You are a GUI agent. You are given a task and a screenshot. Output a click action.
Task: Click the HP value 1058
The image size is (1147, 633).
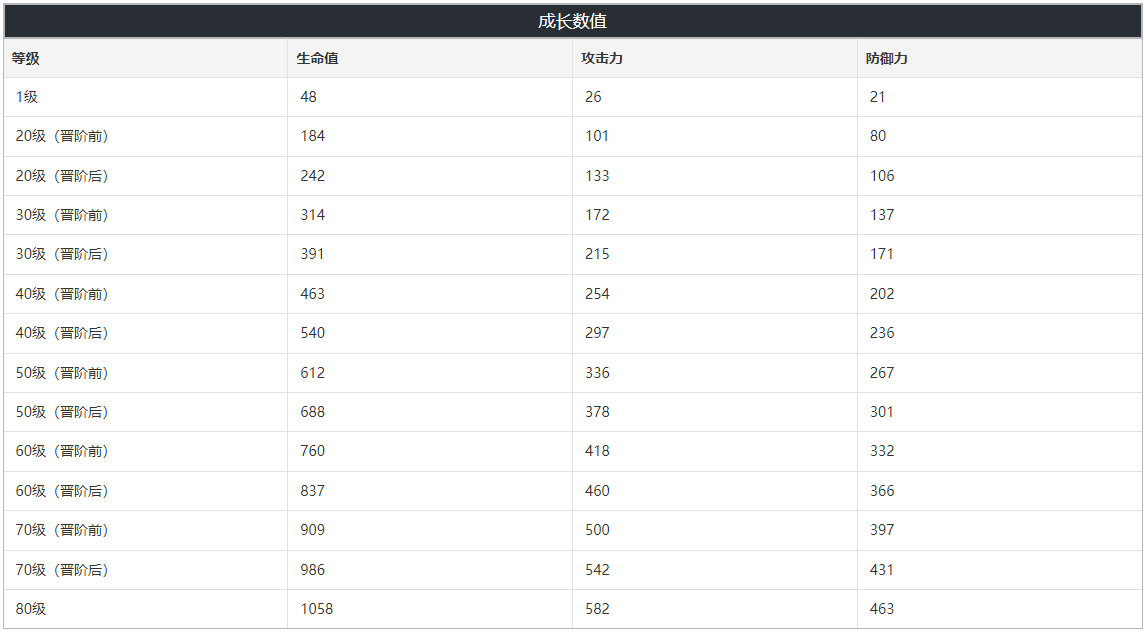tap(317, 609)
